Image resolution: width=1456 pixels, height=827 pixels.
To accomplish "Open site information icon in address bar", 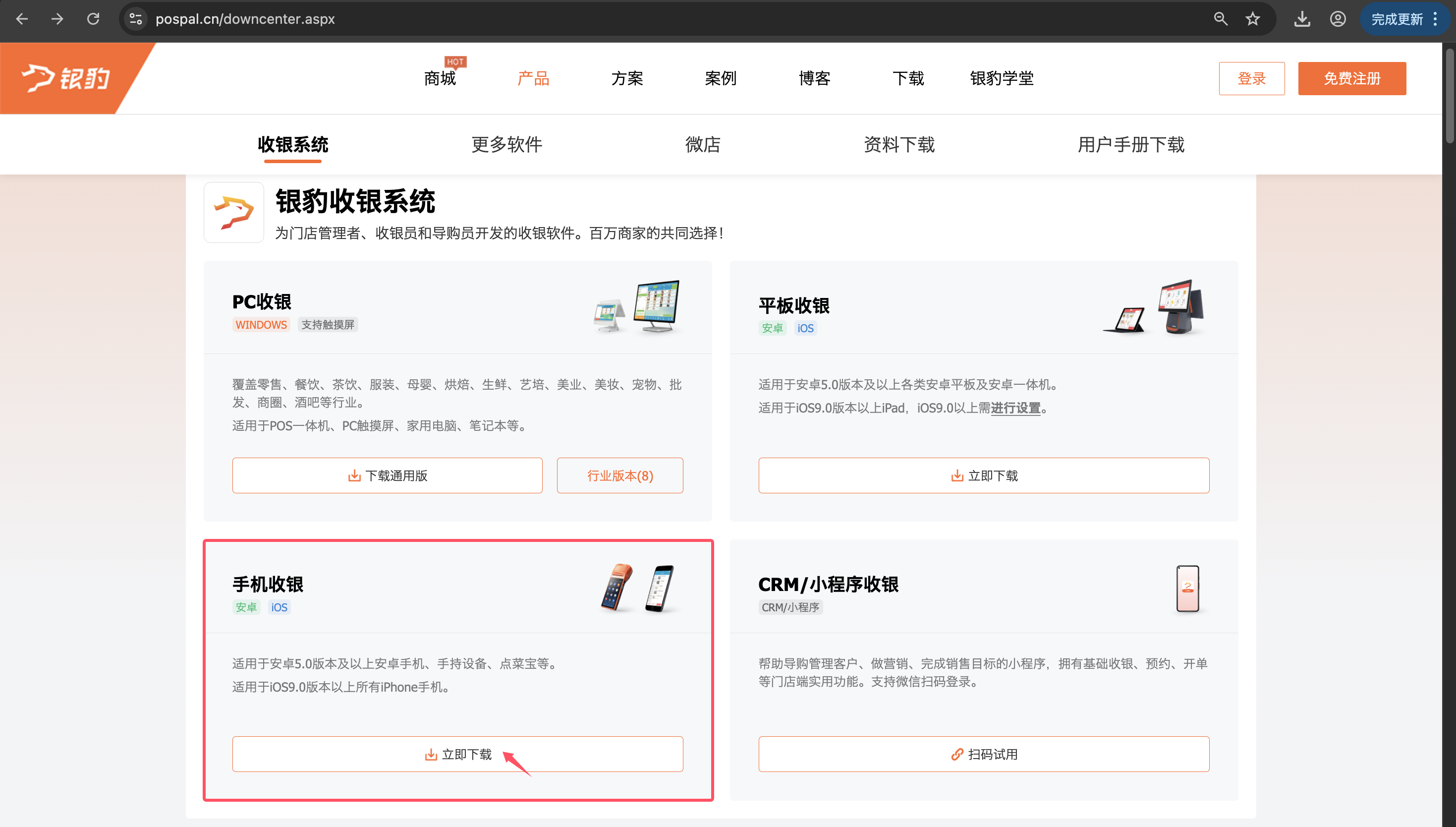I will click(136, 19).
